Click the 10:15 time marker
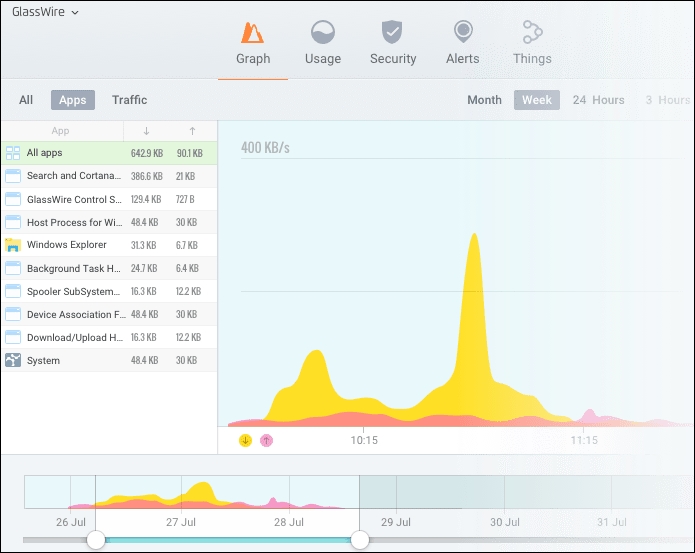 coord(364,440)
